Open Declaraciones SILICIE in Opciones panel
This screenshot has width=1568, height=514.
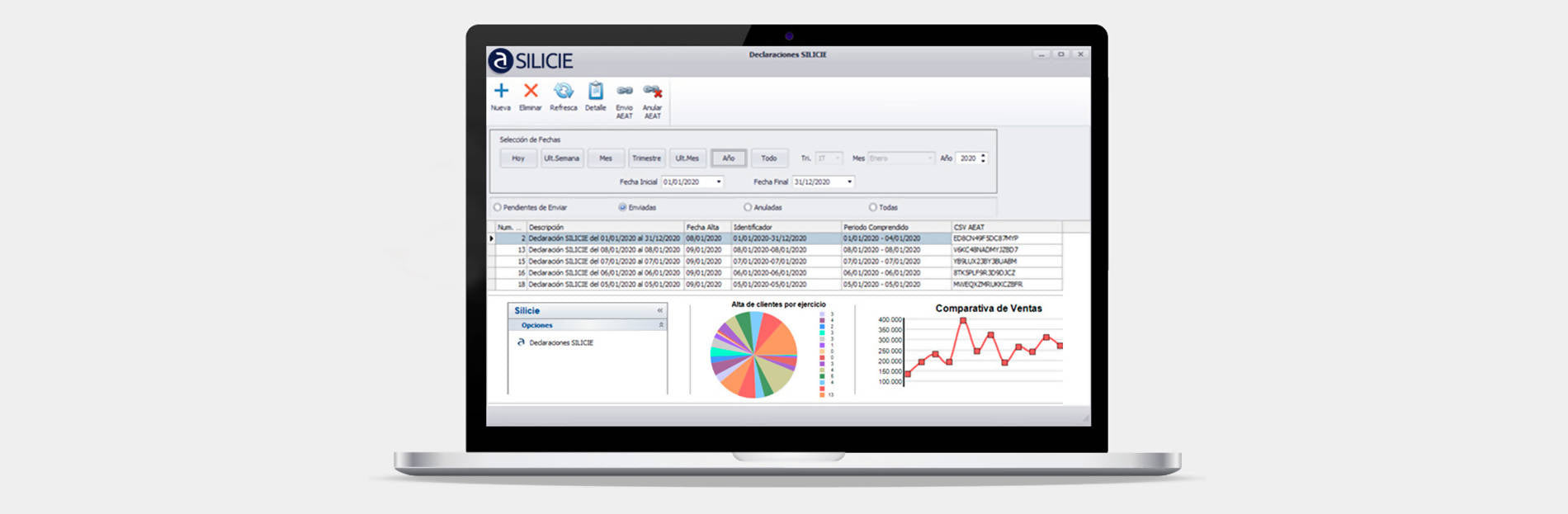pos(560,342)
